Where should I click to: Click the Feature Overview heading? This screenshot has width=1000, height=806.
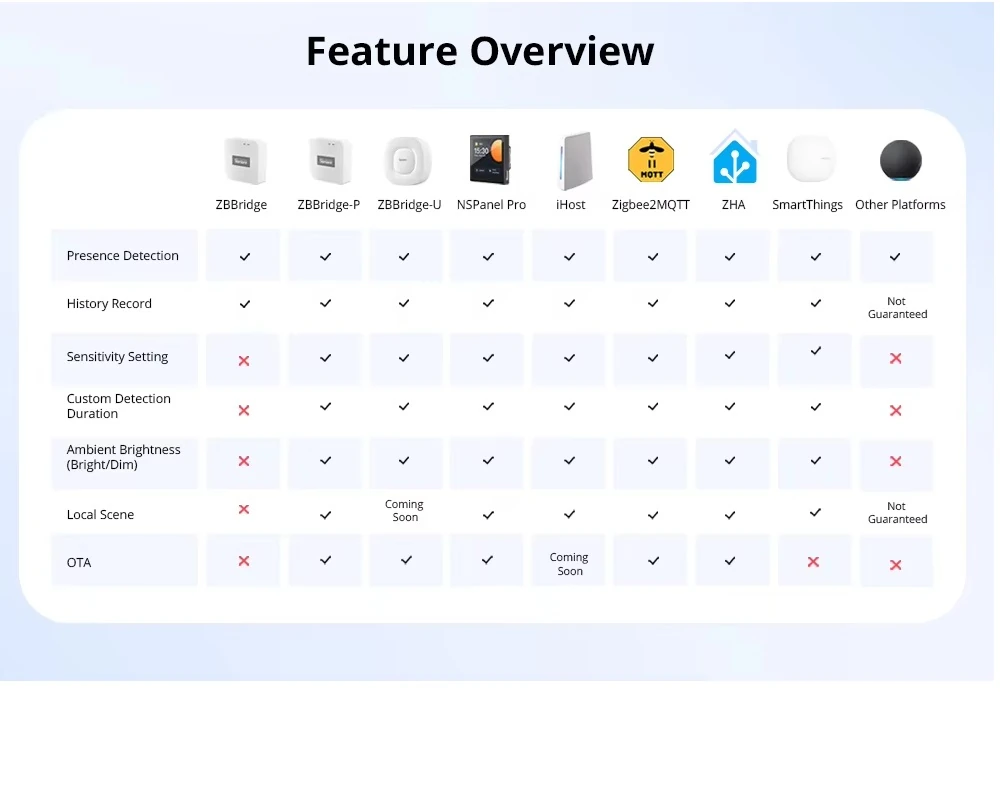tap(480, 51)
